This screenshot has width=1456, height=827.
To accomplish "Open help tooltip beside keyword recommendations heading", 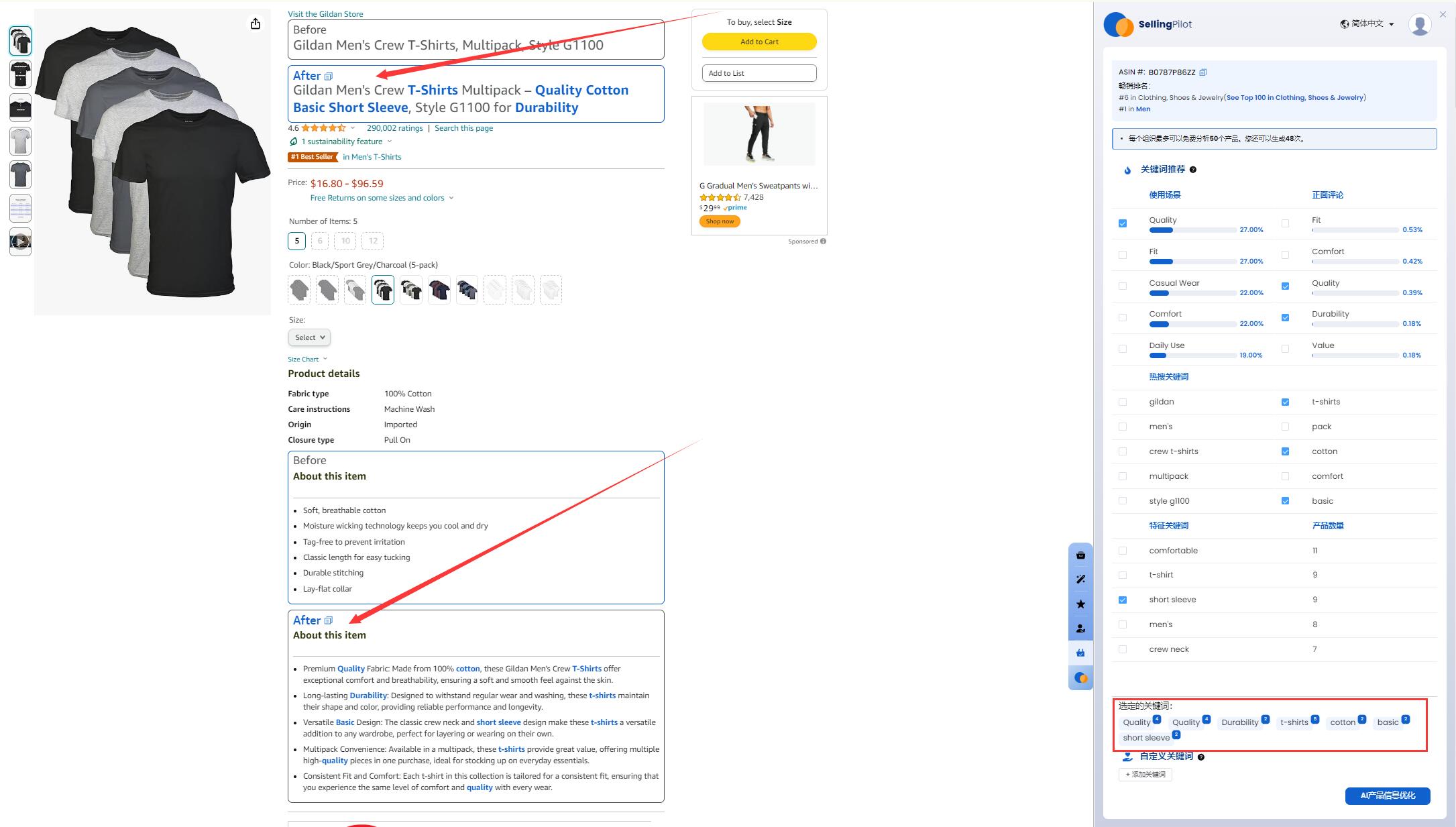I will (1193, 170).
